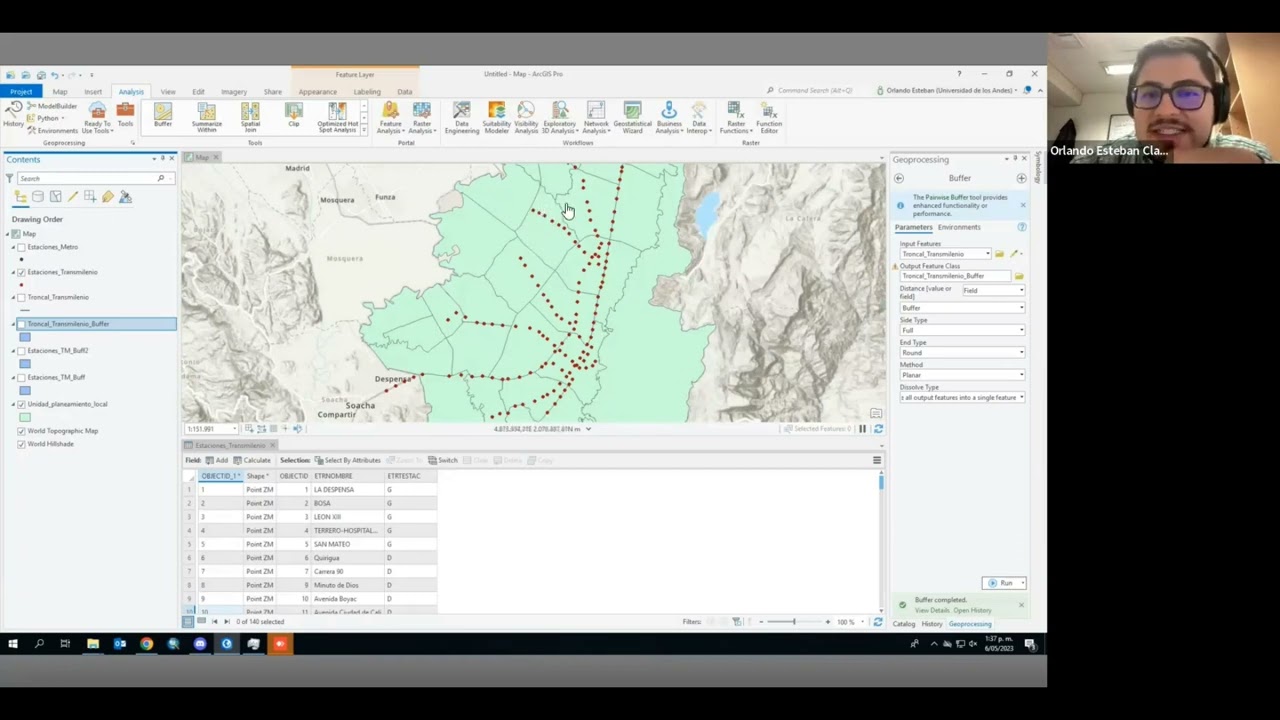Click Calculate field button

tap(252, 460)
